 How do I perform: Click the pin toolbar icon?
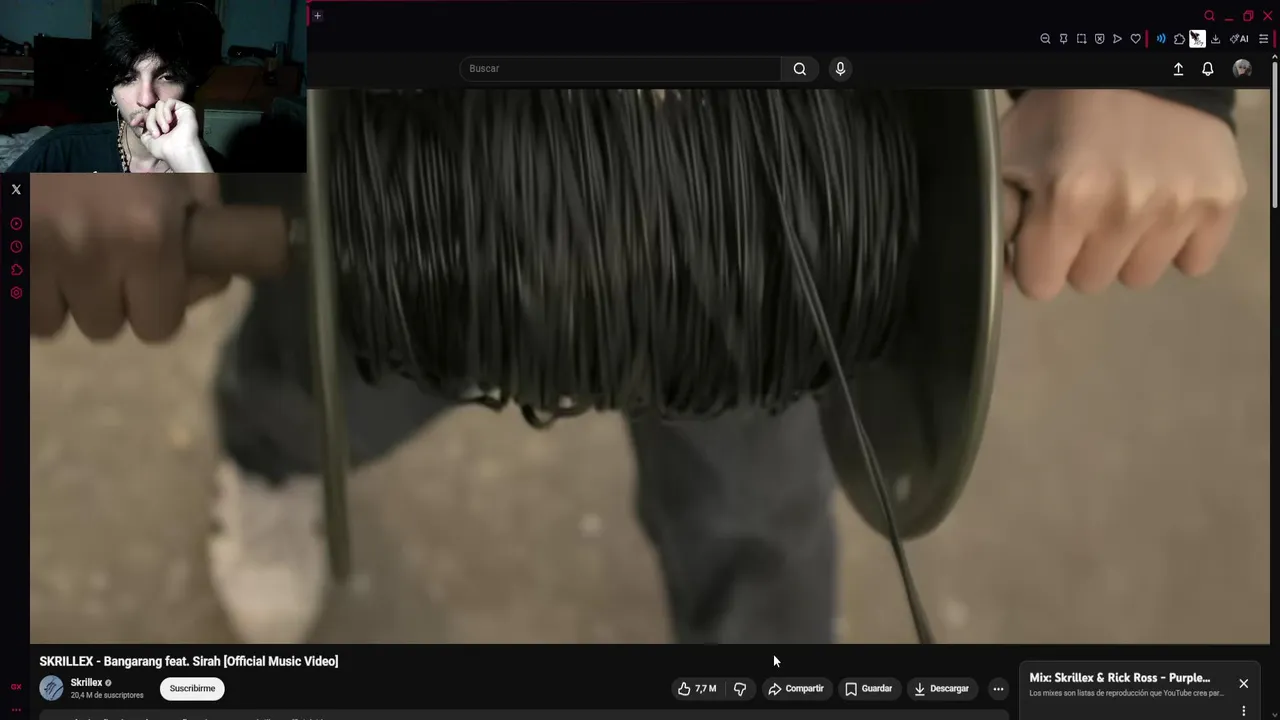[1063, 39]
